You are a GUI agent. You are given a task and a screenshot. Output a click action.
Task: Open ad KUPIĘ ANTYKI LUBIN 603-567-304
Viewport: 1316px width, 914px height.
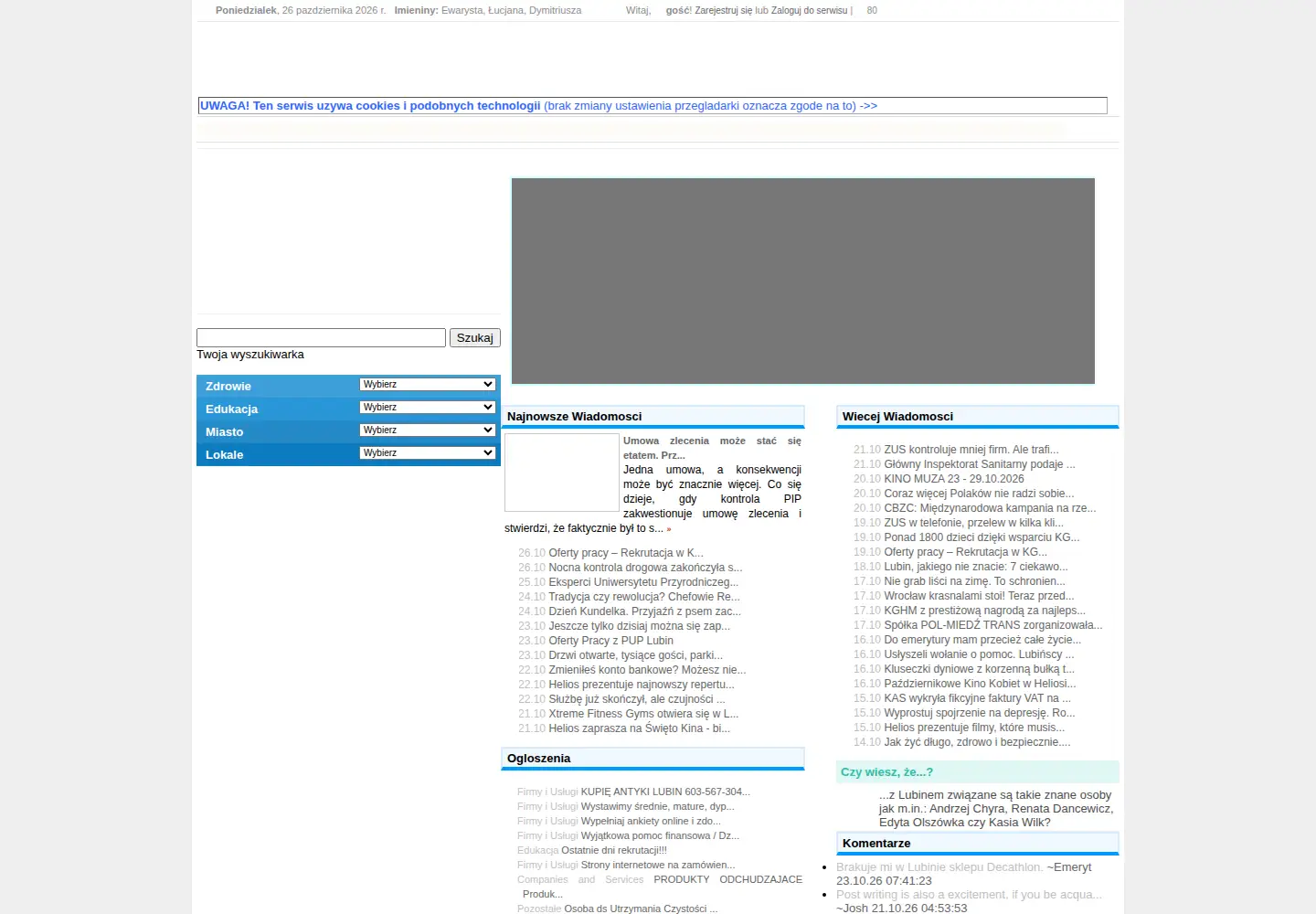click(x=665, y=792)
